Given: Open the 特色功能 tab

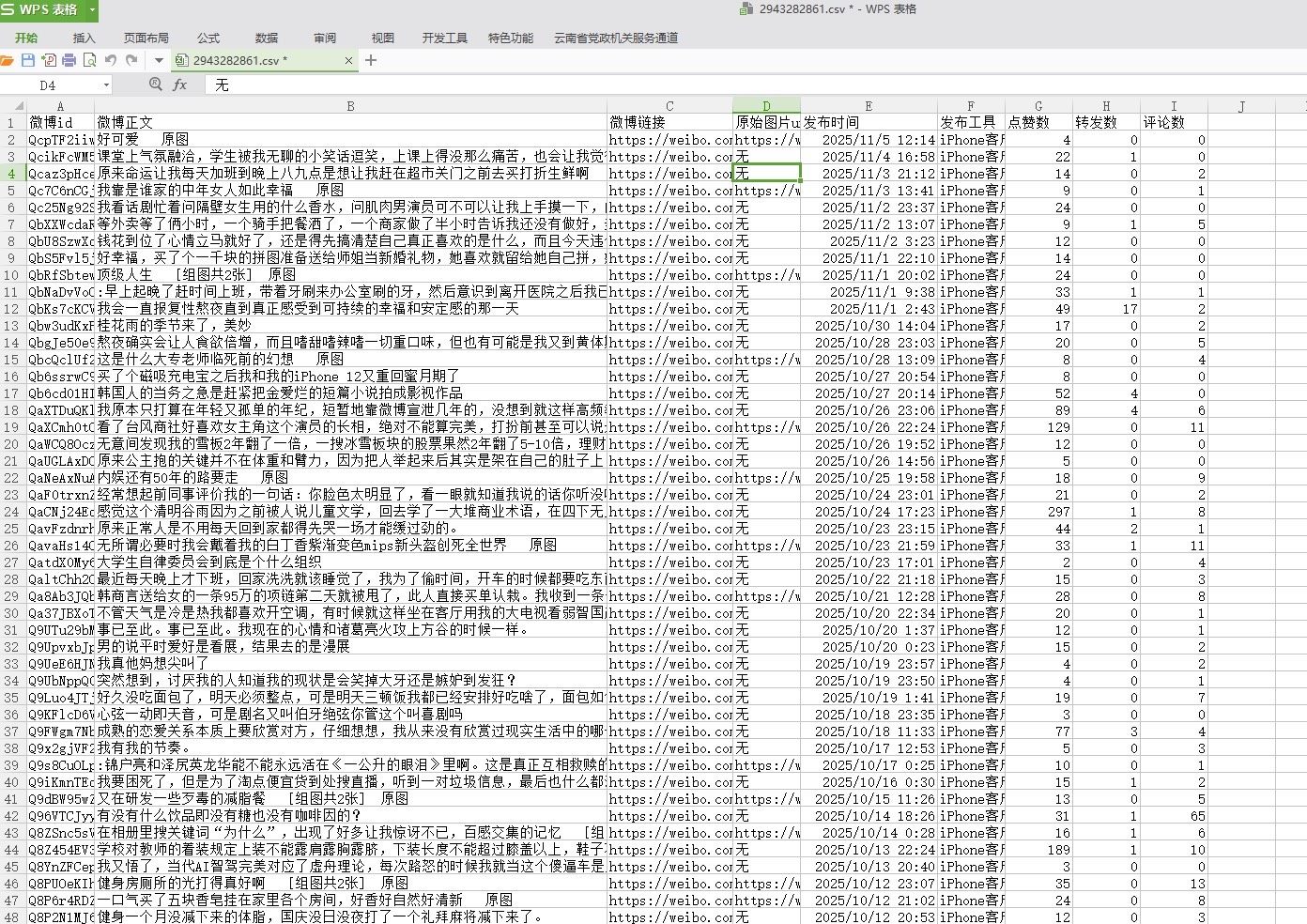Looking at the screenshot, I should click(x=511, y=38).
